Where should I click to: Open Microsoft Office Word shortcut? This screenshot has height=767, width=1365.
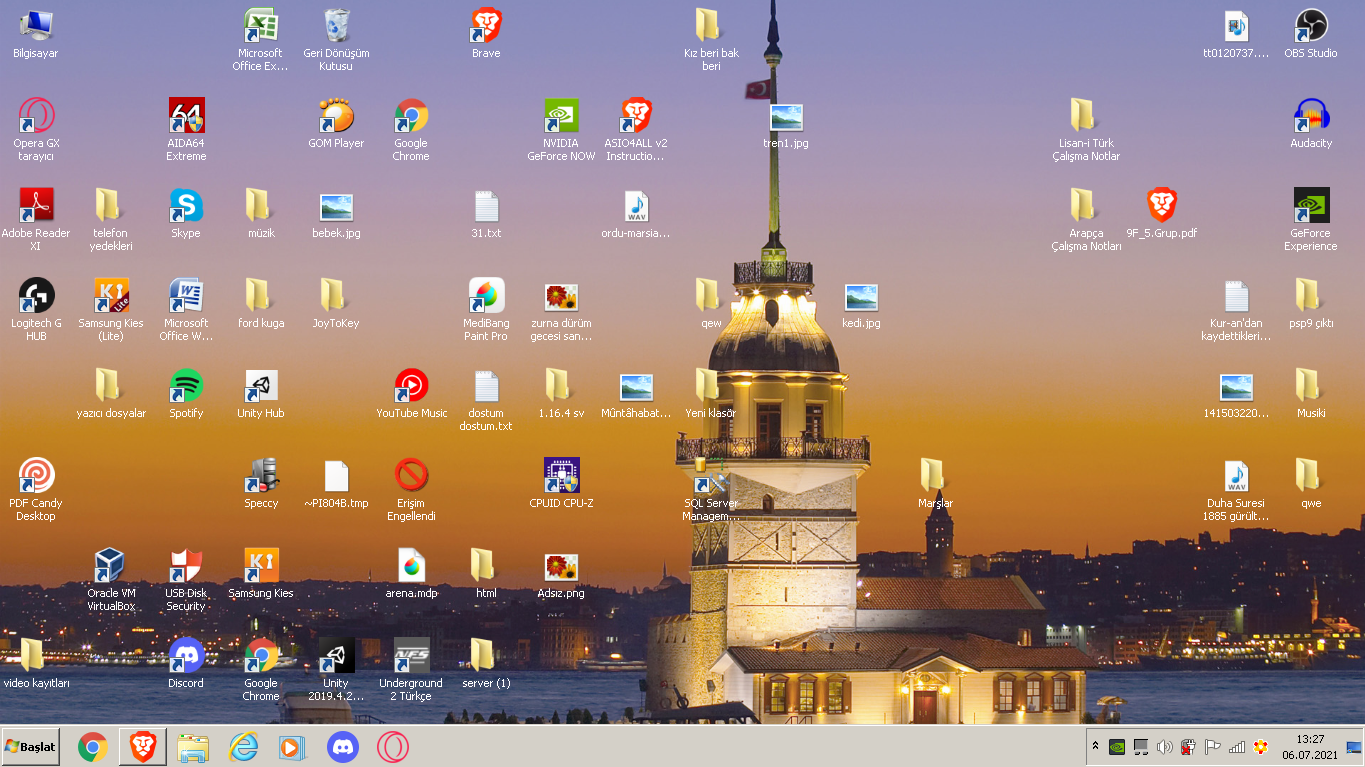tap(186, 297)
